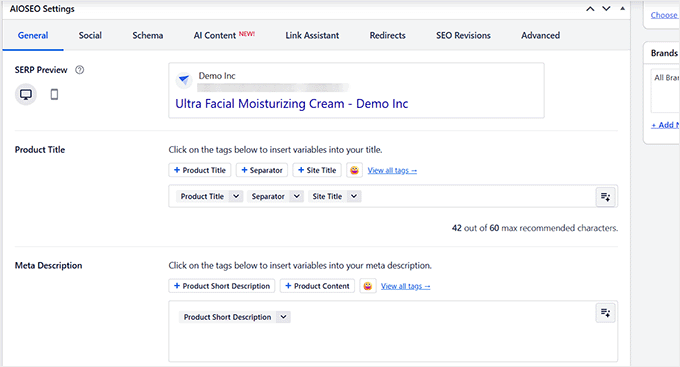Click the Choose link in sidebar
Screen dimensions: 680x367
coord(664,15)
